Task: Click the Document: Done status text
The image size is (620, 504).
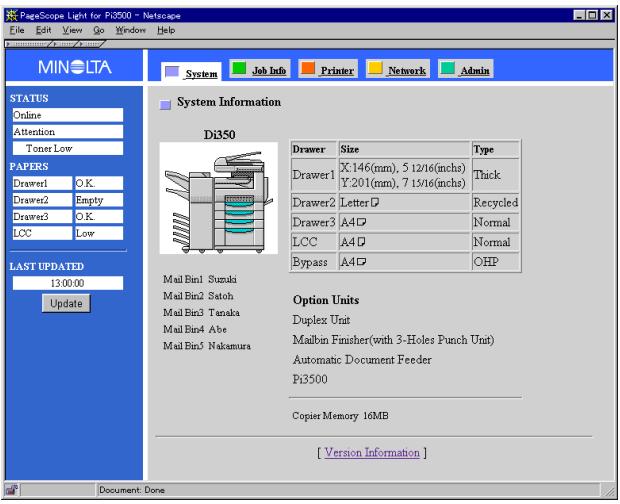Action: pos(132,490)
